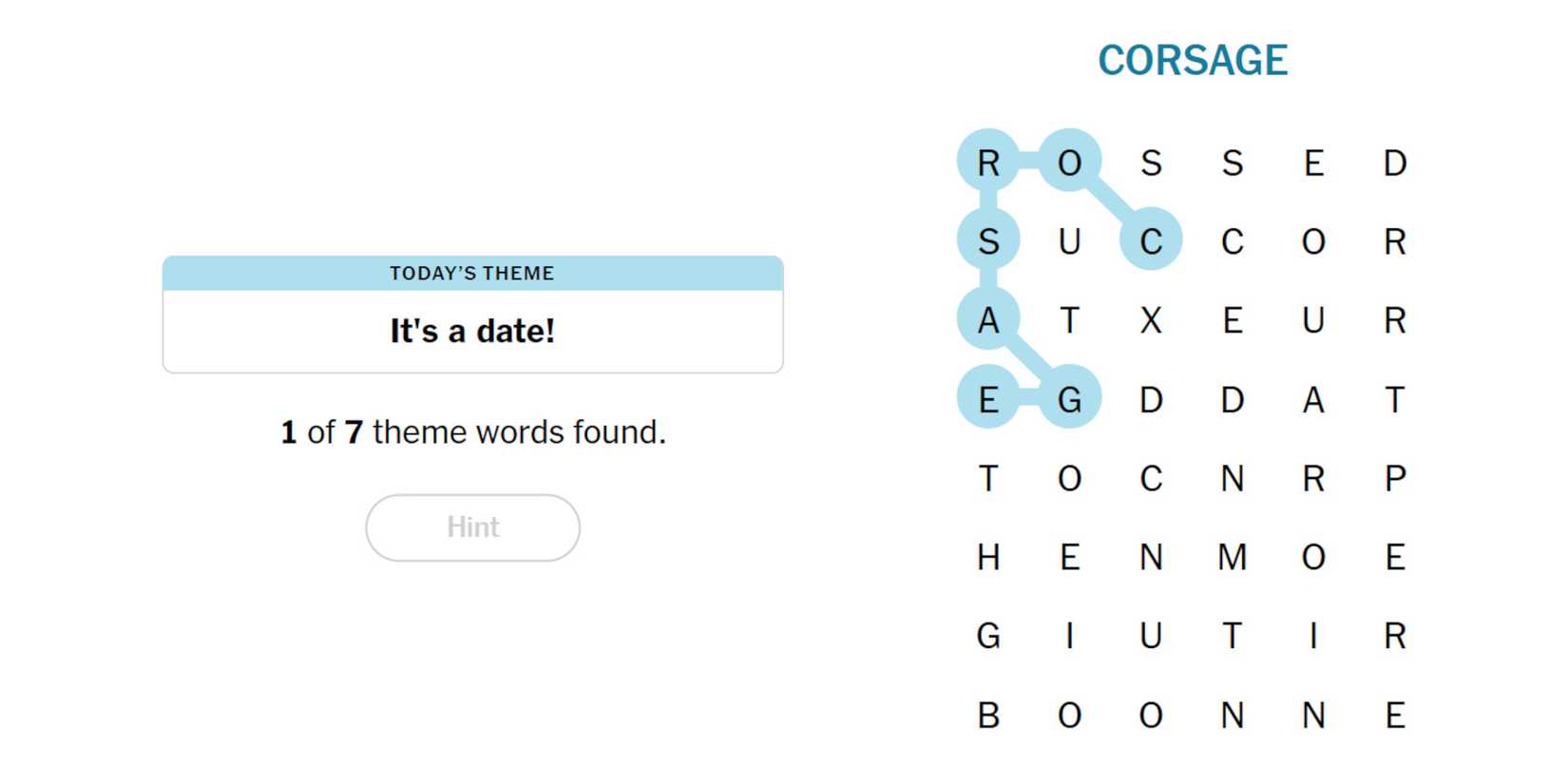Click the highlighted letter A tile
The width and height of the screenshot is (1568, 784).
pyautogui.click(x=988, y=321)
